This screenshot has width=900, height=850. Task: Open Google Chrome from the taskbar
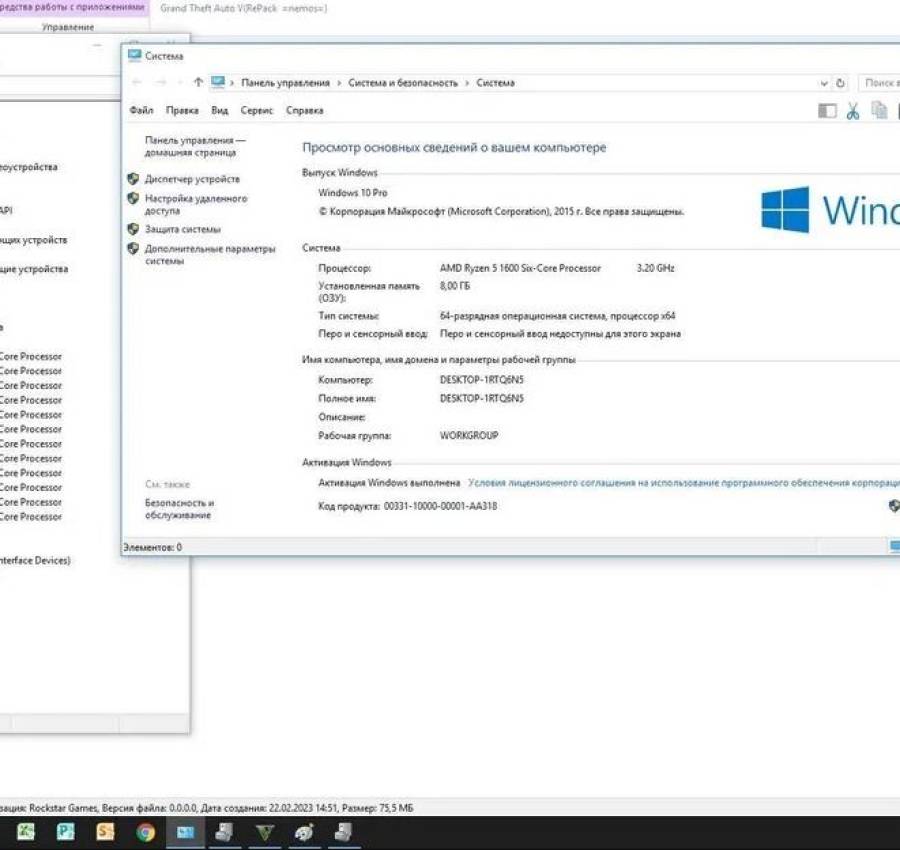click(x=144, y=832)
